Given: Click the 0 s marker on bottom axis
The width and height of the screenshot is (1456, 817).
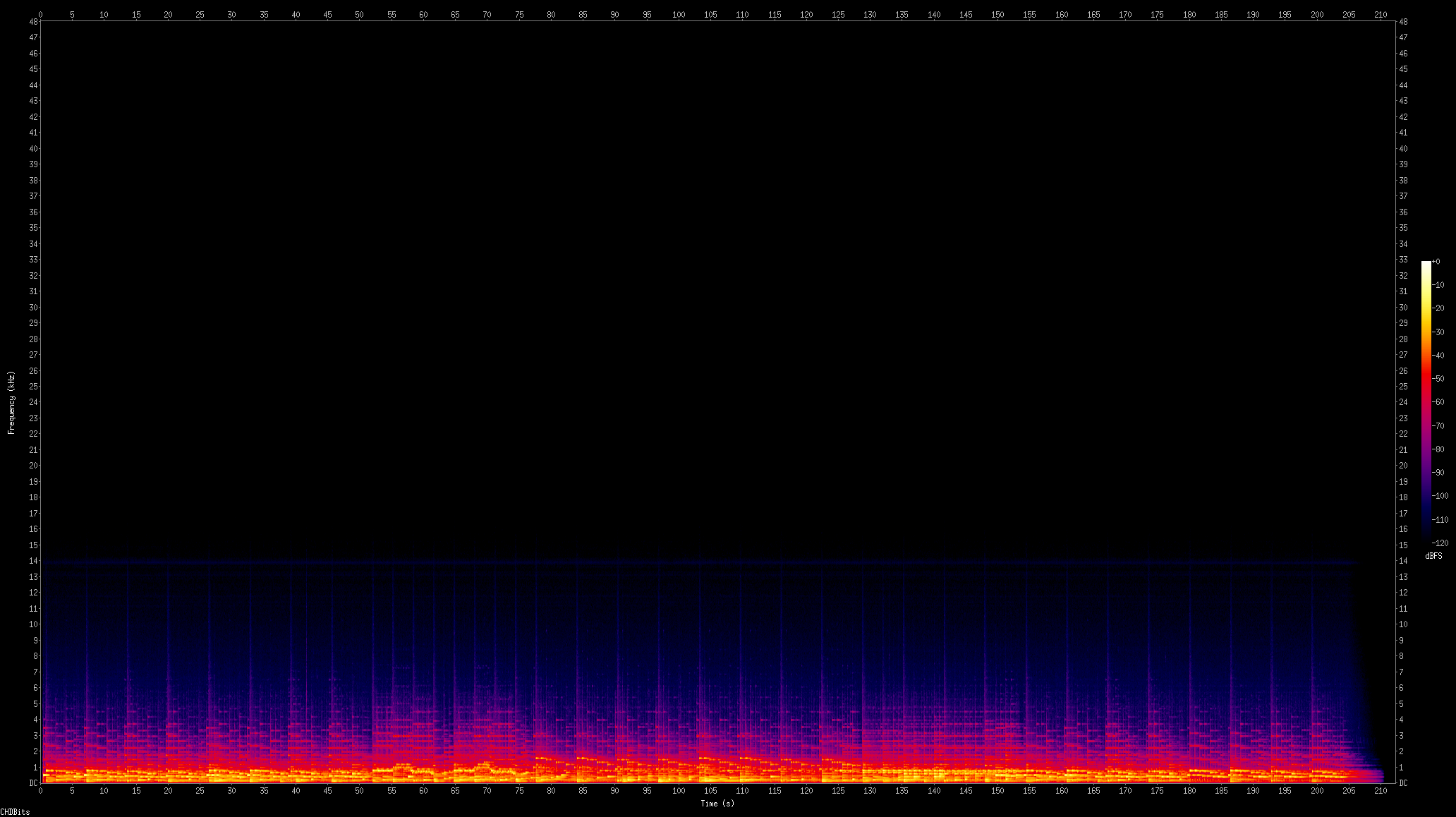Looking at the screenshot, I should coord(40,791).
